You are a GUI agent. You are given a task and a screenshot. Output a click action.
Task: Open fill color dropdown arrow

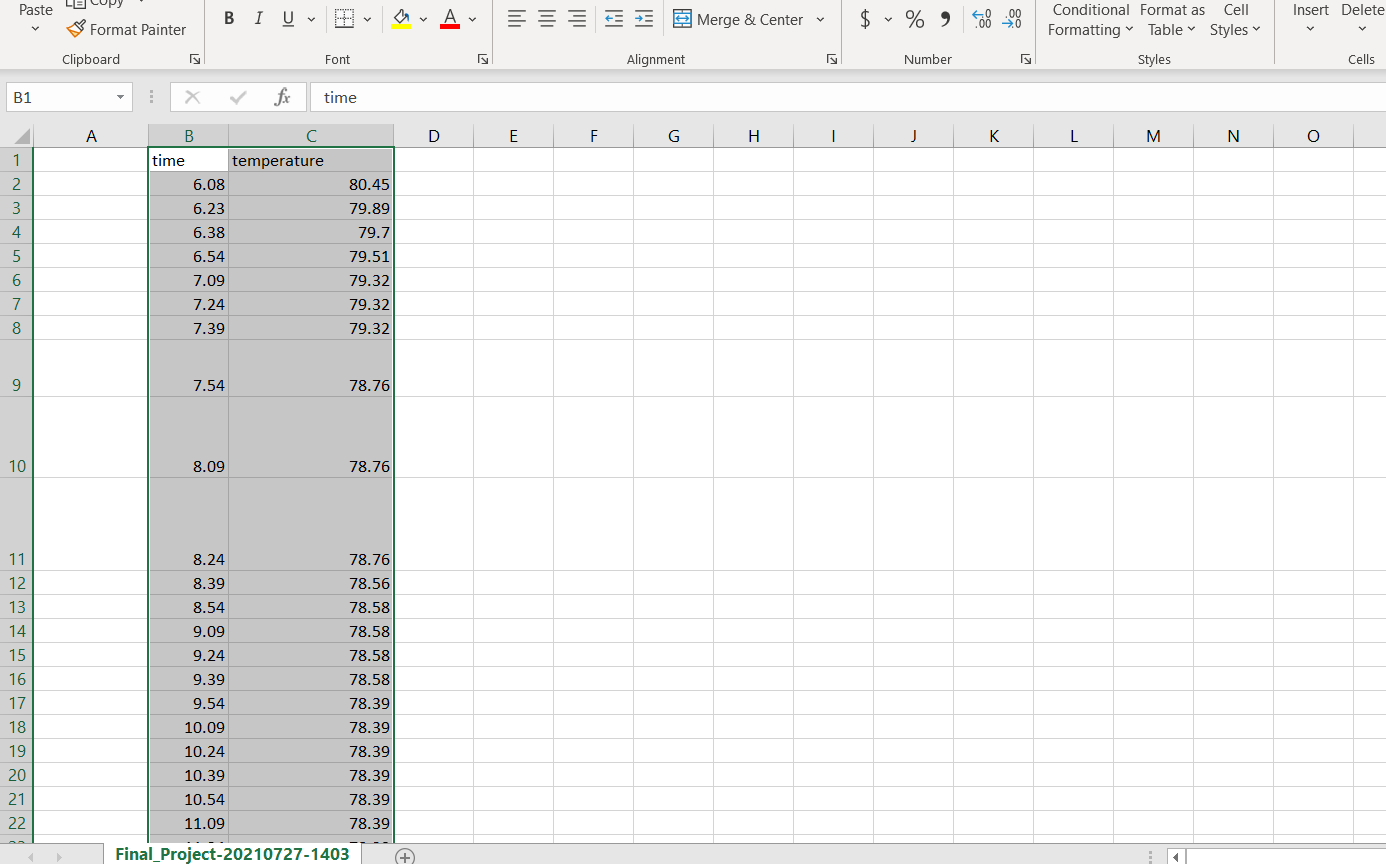coord(423,19)
